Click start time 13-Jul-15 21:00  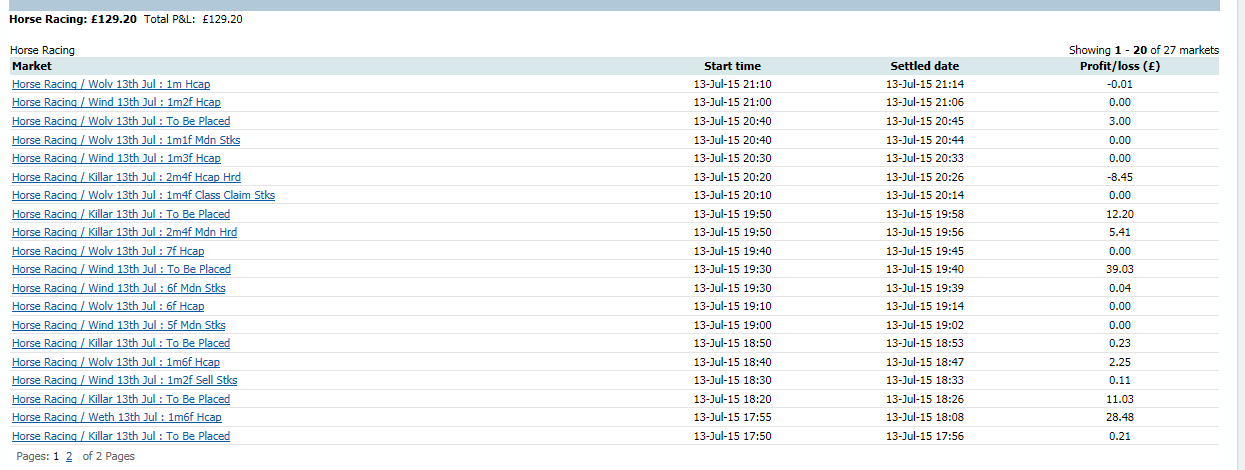pyautogui.click(x=732, y=102)
